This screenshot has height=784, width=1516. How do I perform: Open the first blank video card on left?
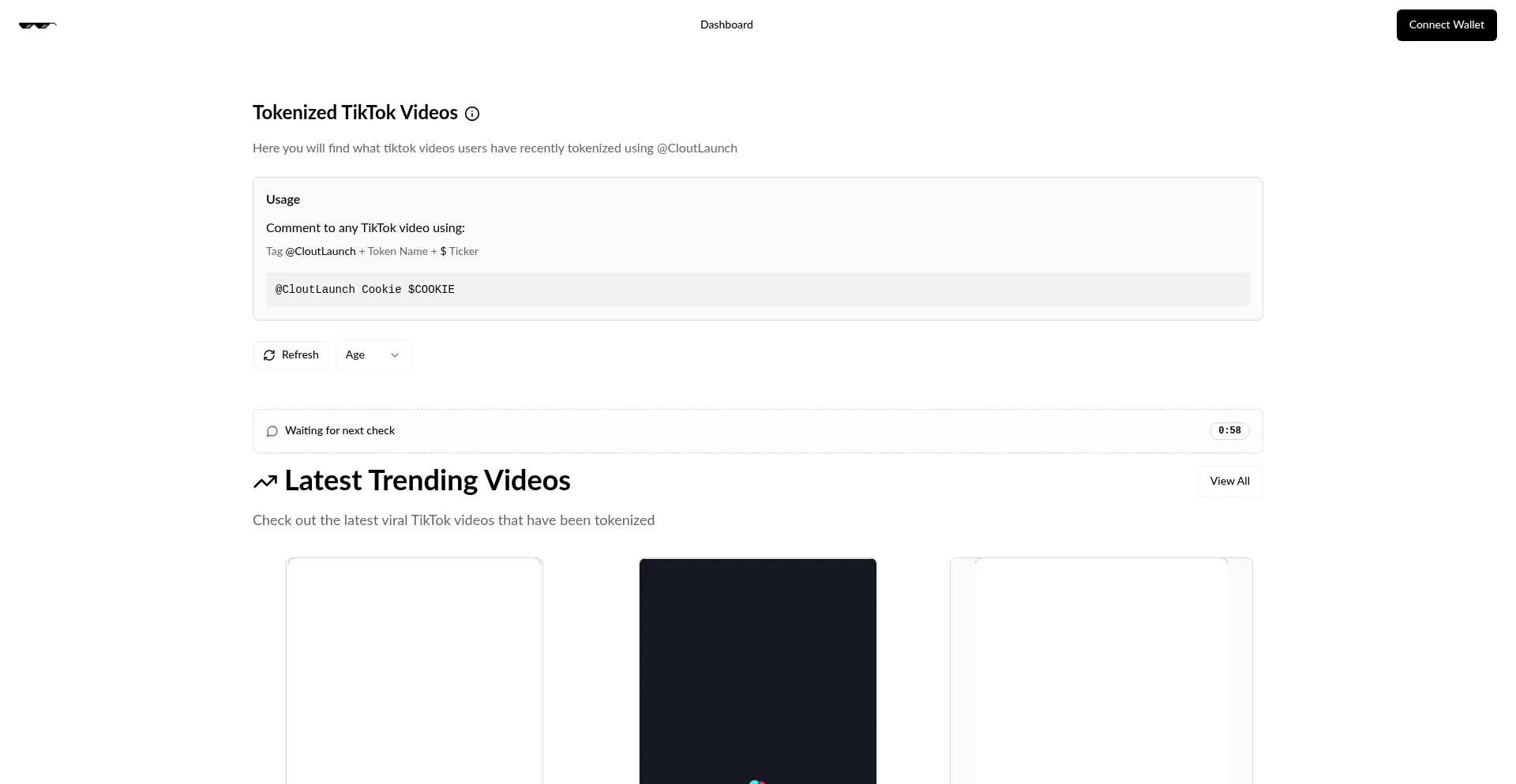(x=414, y=671)
